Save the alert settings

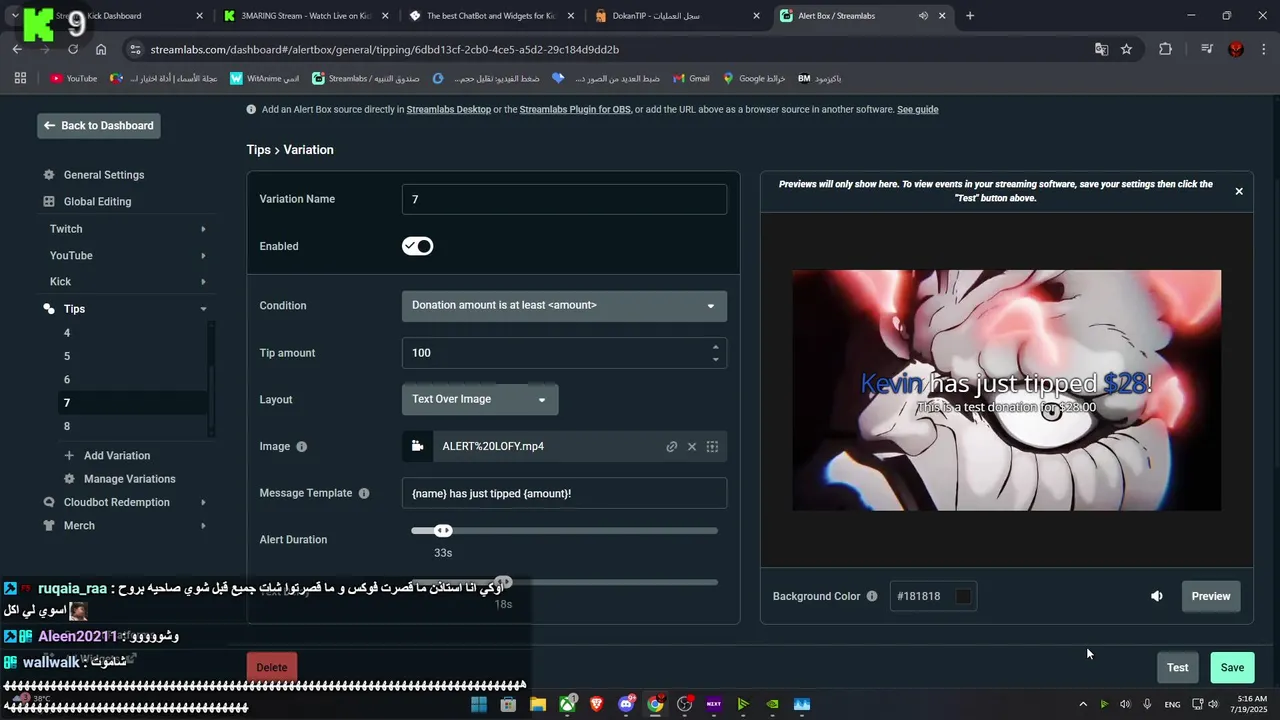[x=1233, y=667]
